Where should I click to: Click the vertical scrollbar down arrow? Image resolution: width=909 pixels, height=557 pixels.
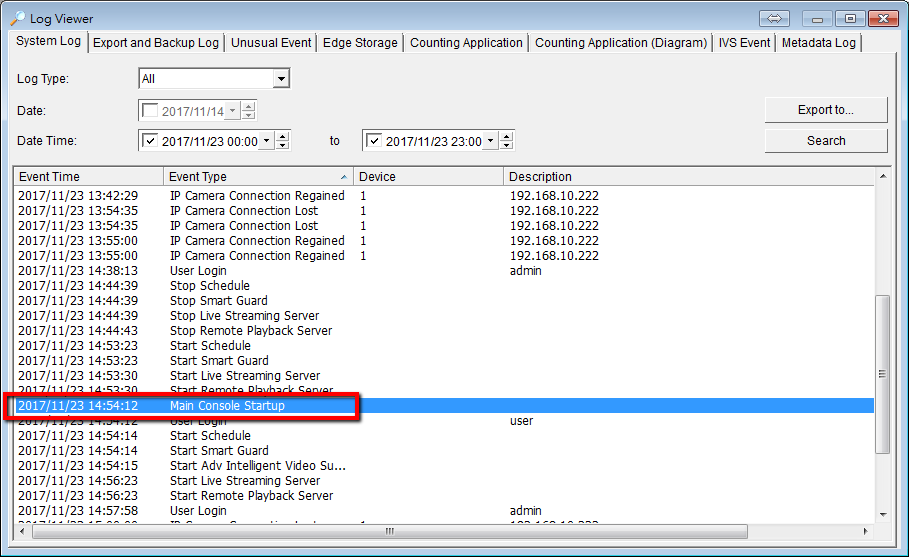[881, 514]
